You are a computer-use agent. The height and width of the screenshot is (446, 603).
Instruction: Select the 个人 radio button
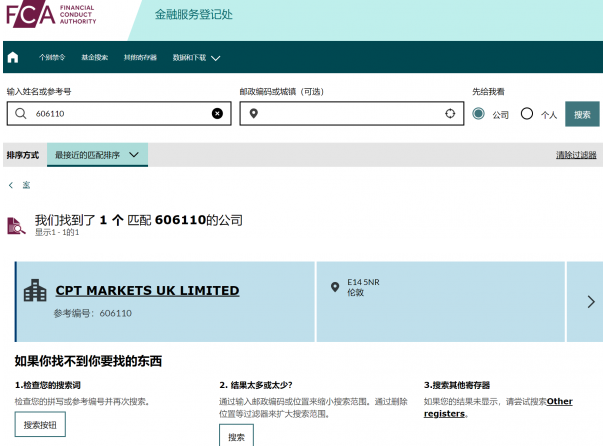(527, 114)
